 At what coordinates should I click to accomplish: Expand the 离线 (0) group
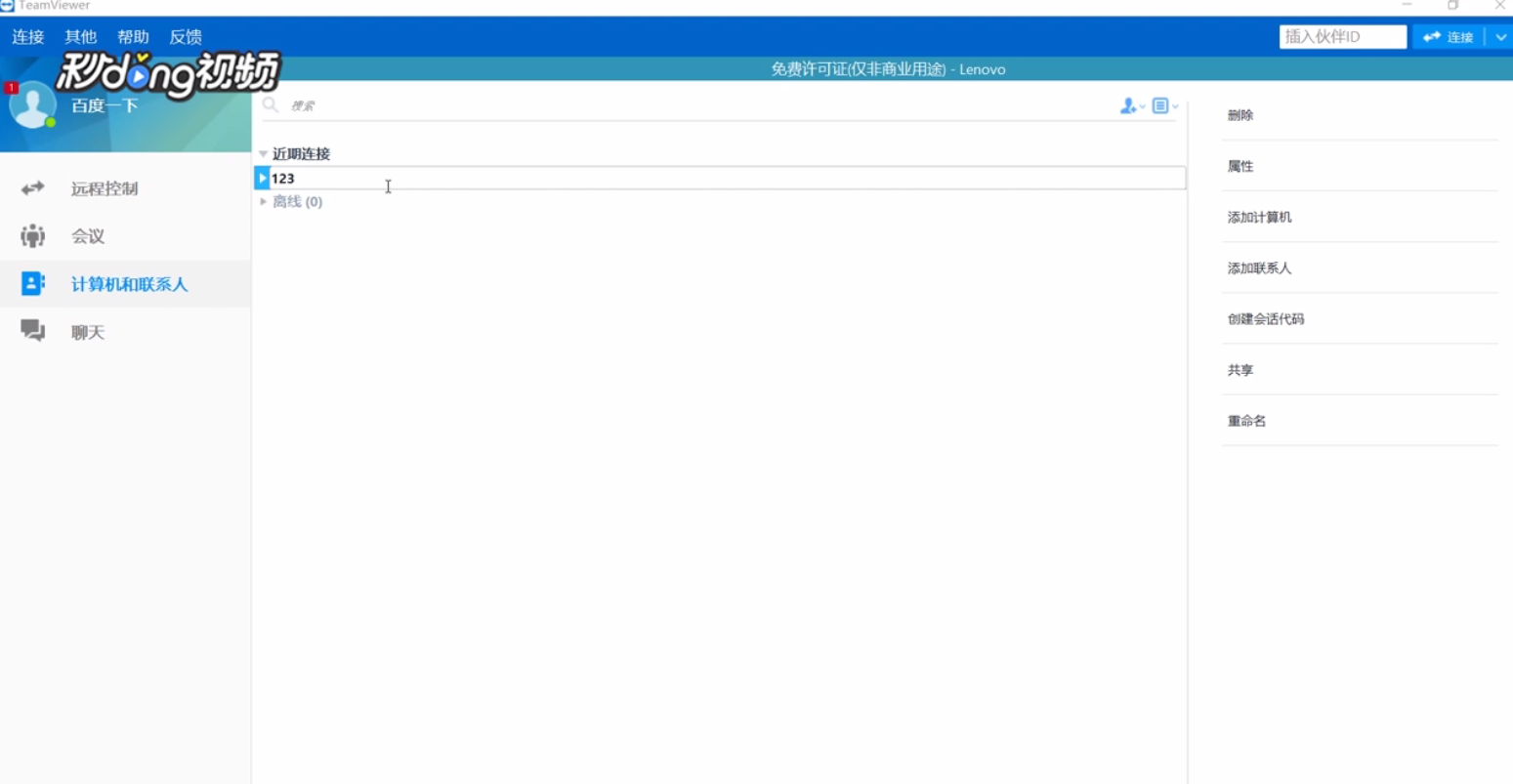[263, 201]
